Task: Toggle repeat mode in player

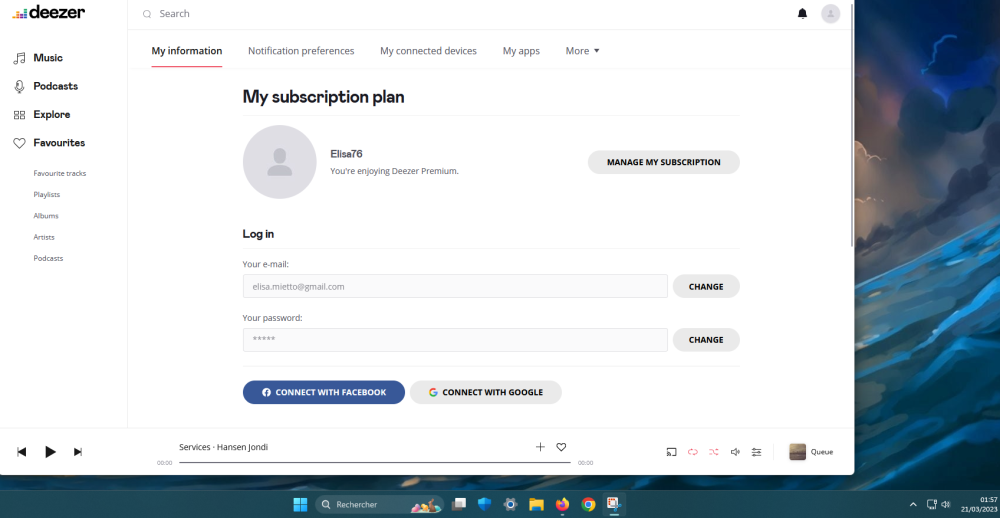Action: pyautogui.click(x=692, y=452)
